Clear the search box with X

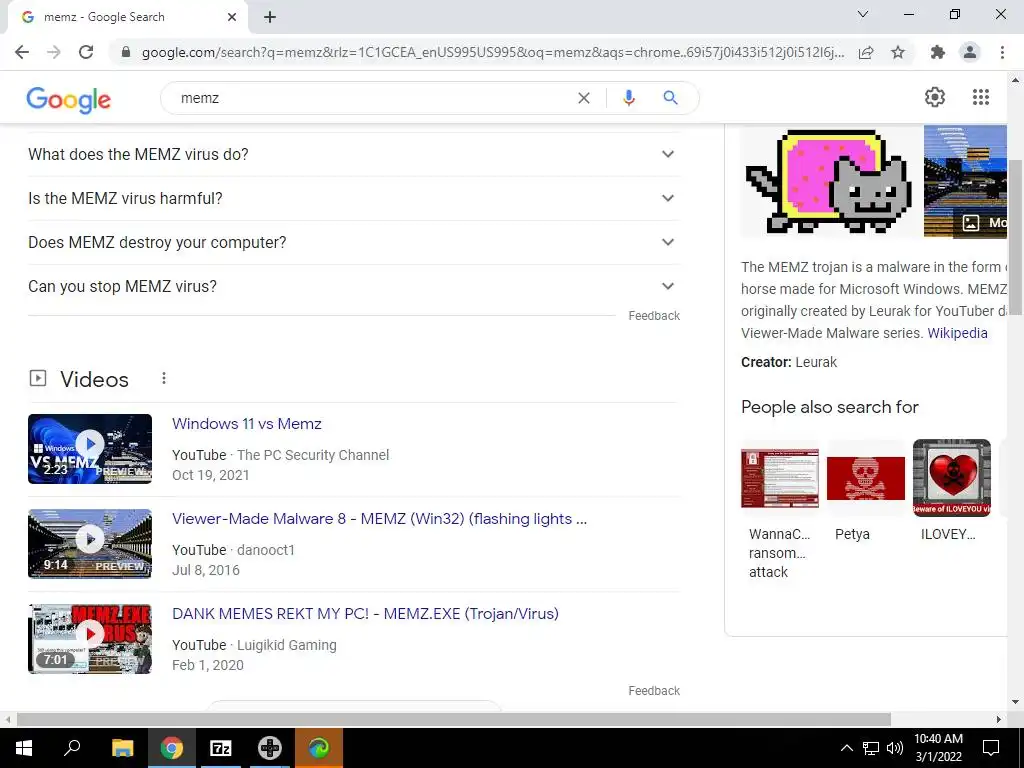[x=584, y=98]
